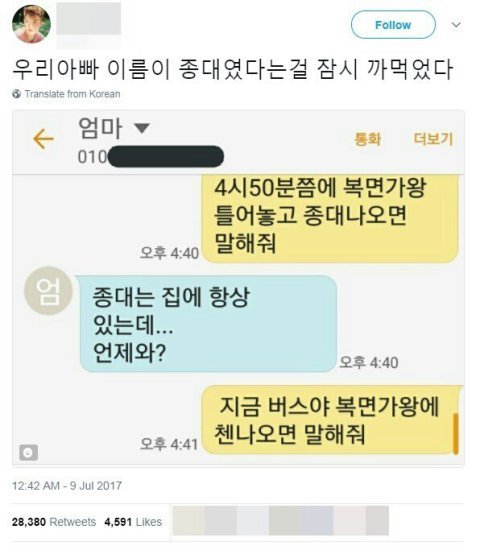Tap the 통화 call option
480x550 pixels.
[367, 139]
